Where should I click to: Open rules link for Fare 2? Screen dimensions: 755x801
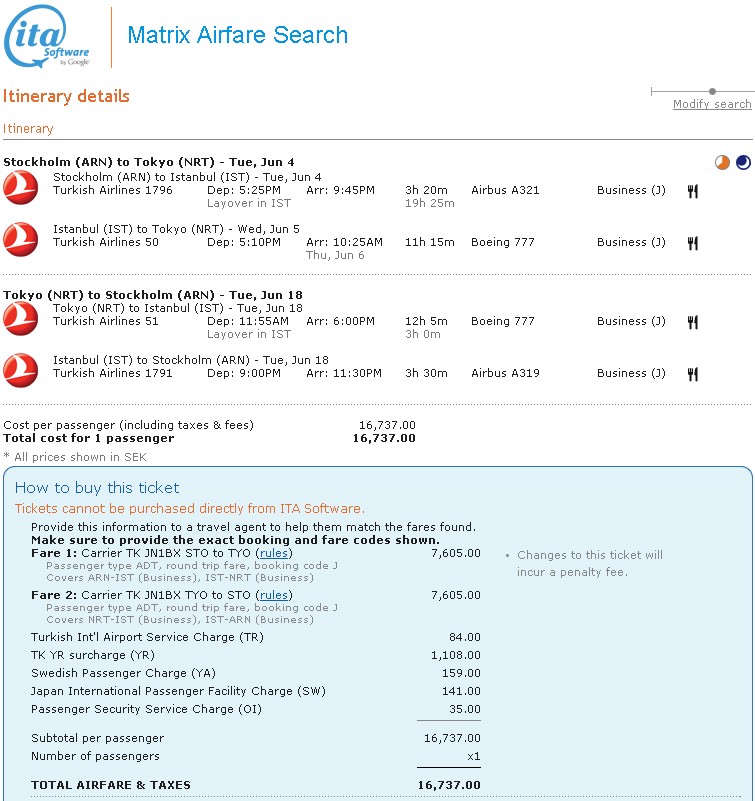[x=274, y=595]
